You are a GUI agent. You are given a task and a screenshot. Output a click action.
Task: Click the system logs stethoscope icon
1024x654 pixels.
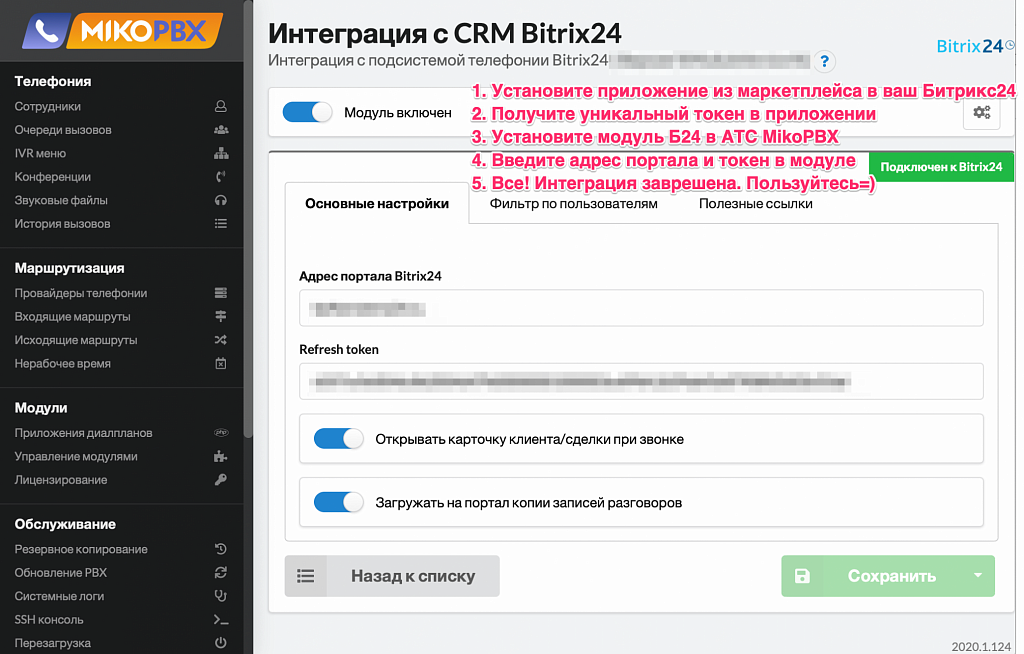[x=221, y=596]
